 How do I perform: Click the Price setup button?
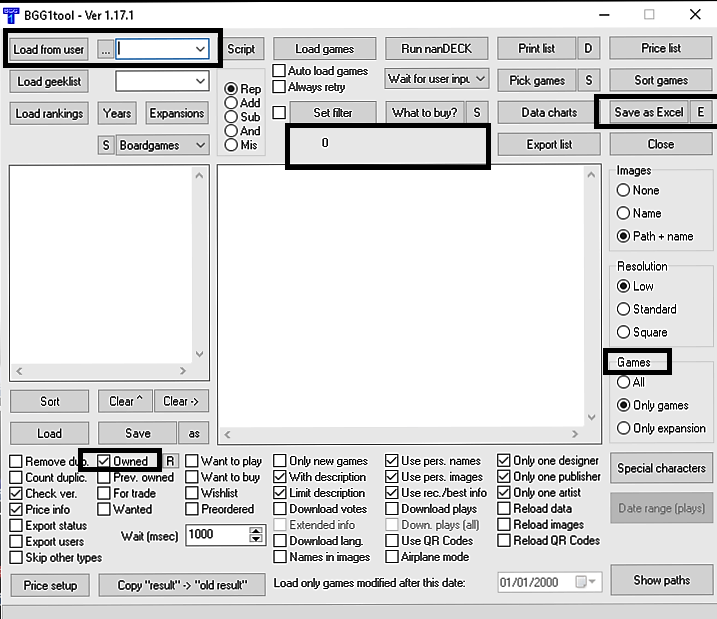50,585
